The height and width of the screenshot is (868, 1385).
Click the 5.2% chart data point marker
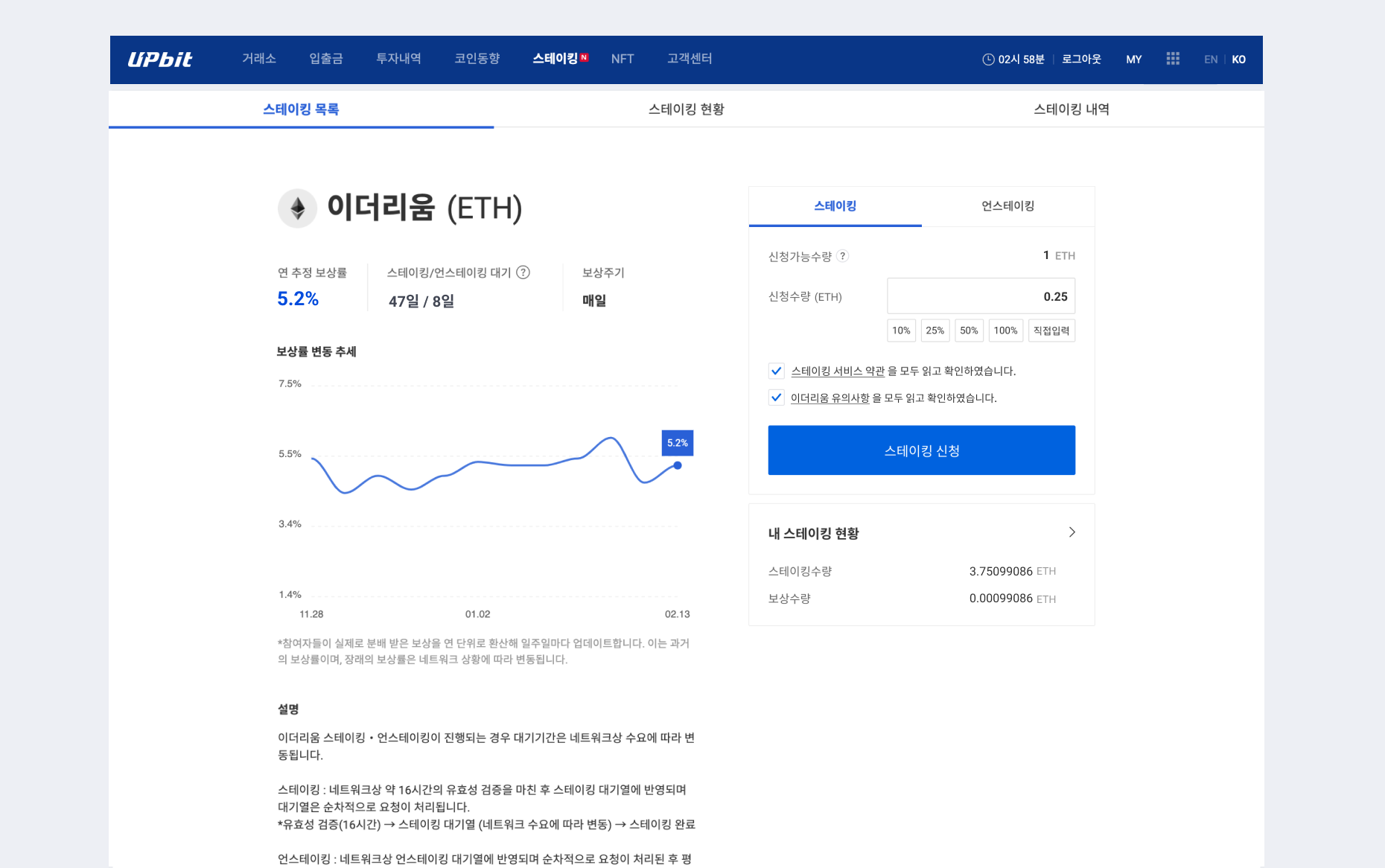[x=678, y=465]
